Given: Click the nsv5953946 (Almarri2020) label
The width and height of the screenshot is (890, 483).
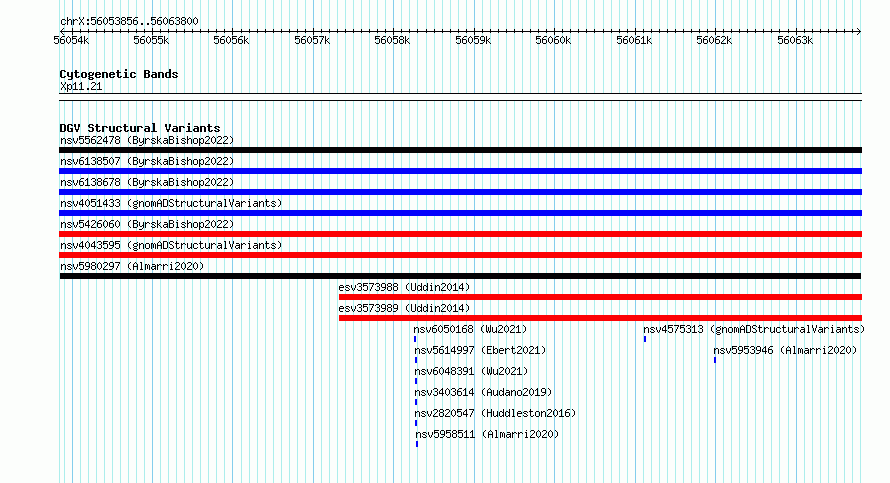Looking at the screenshot, I should tap(785, 351).
